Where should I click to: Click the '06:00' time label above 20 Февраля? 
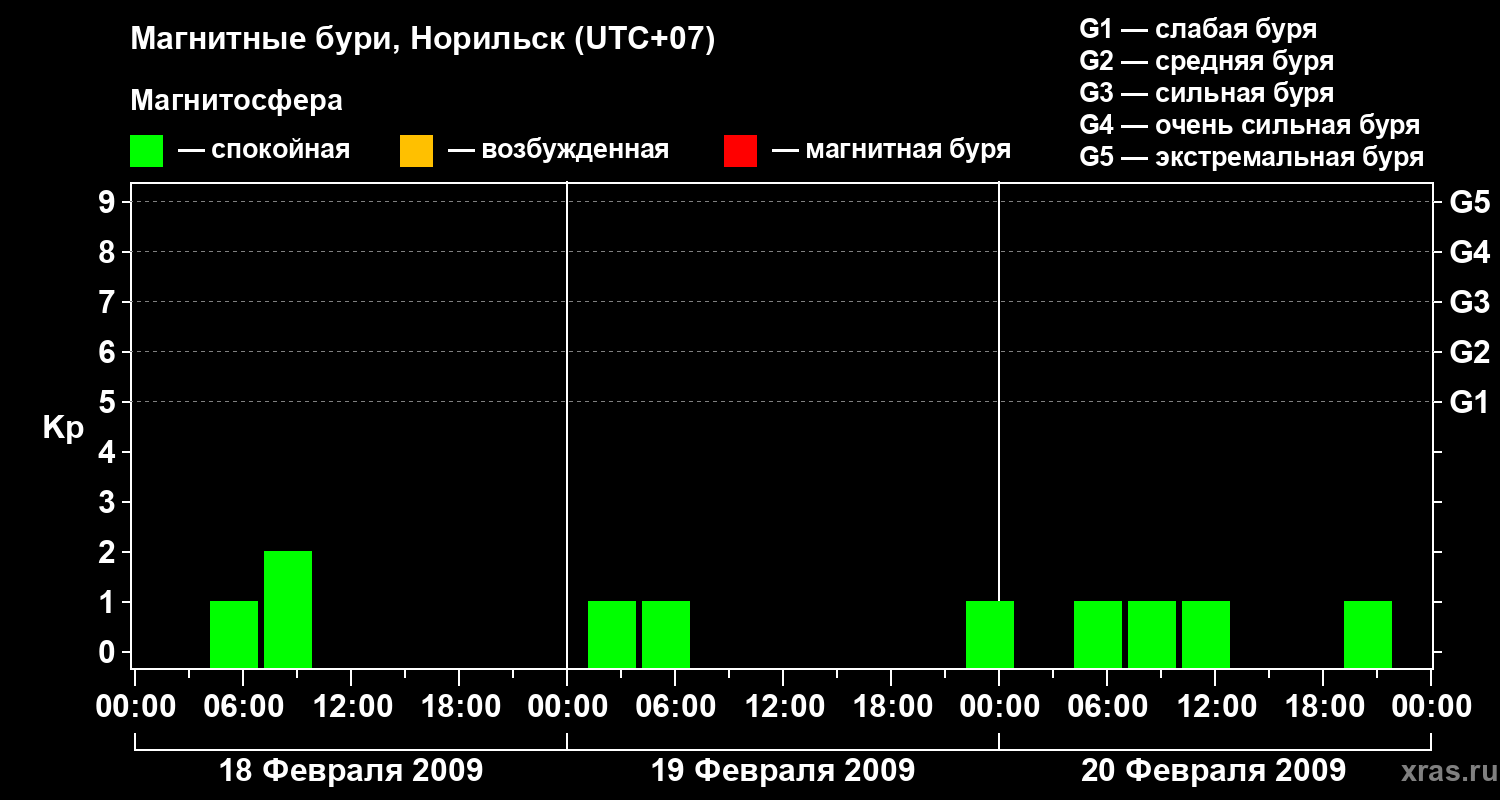click(1107, 707)
